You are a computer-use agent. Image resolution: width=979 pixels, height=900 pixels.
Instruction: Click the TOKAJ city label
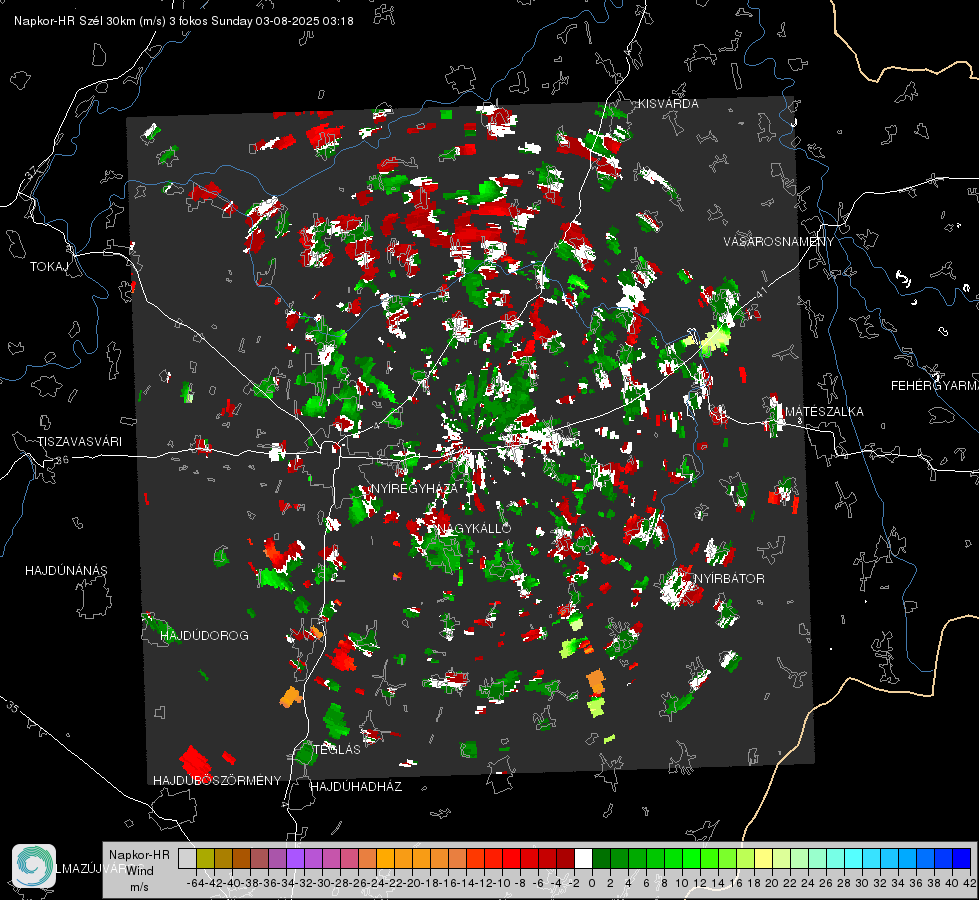49,267
